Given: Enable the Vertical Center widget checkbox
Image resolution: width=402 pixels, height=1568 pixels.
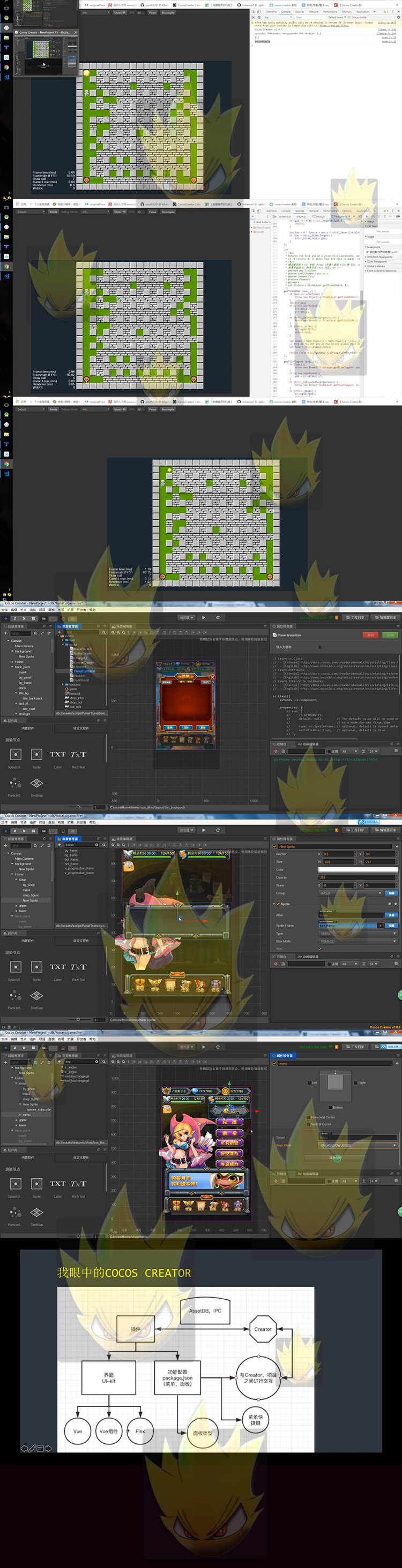Looking at the screenshot, I should tap(308, 1124).
